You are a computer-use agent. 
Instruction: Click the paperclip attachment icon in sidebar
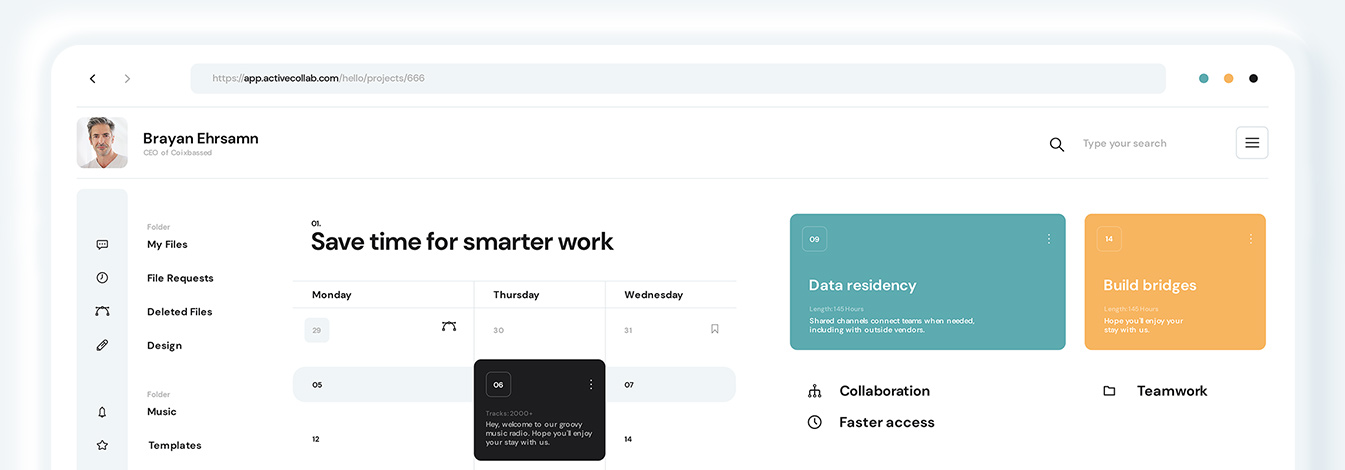102,345
